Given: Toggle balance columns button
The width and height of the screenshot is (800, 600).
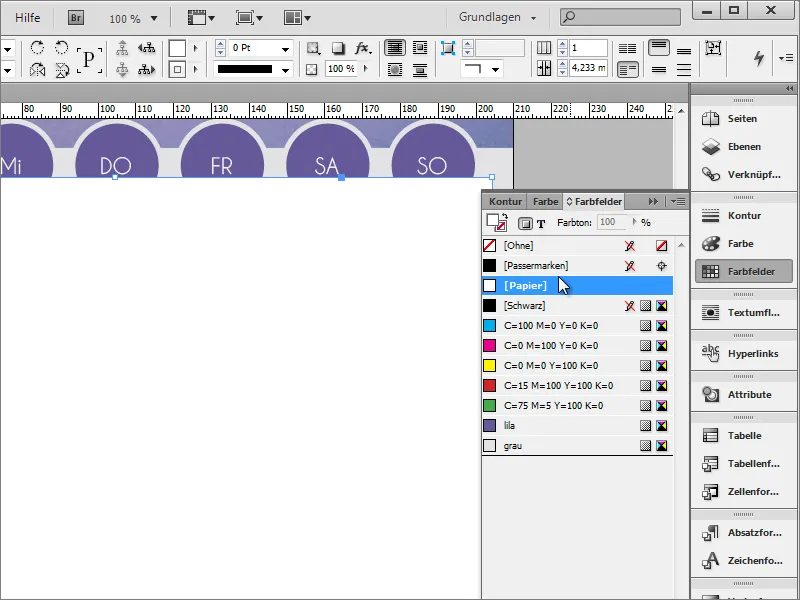Looking at the screenshot, I should point(627,48).
